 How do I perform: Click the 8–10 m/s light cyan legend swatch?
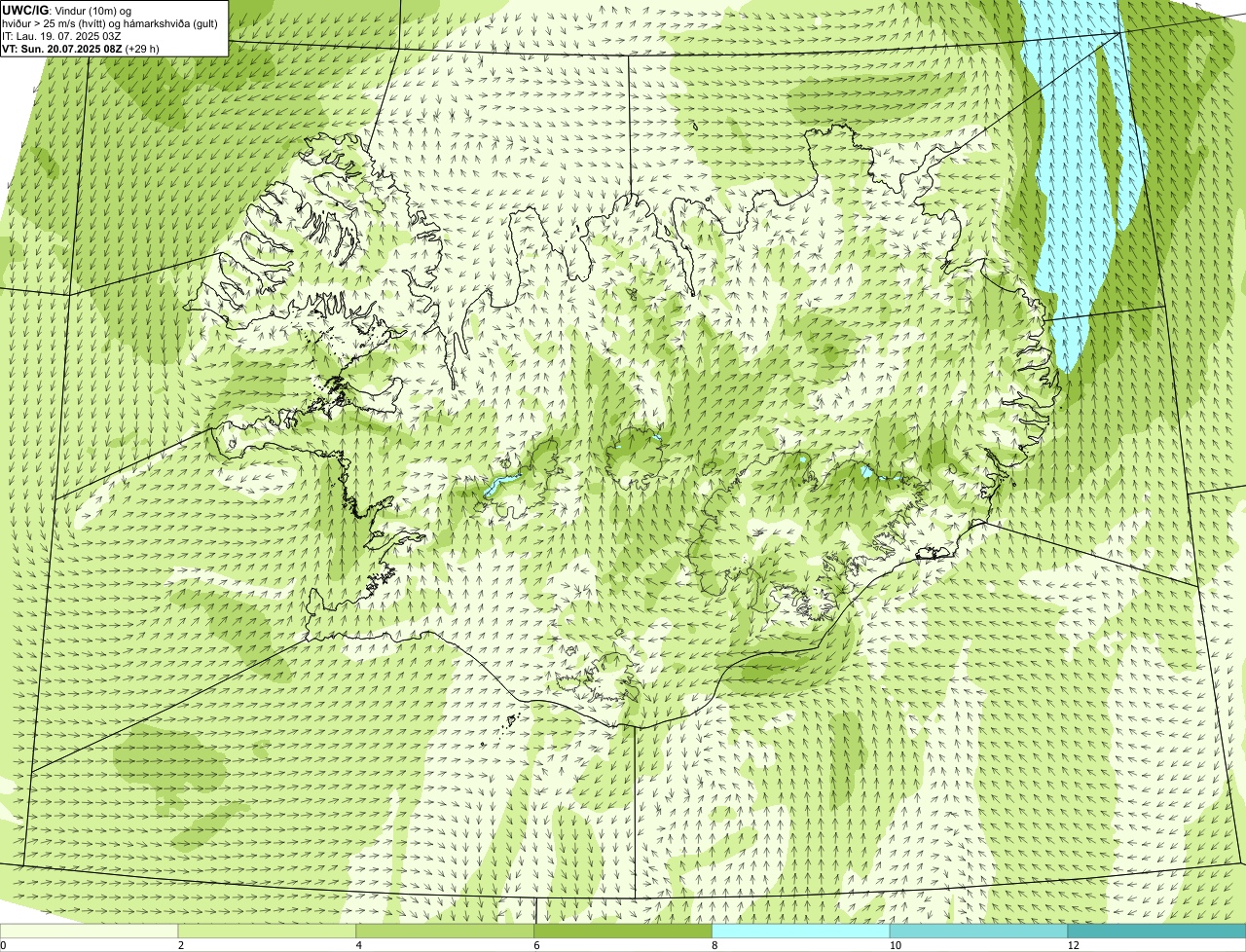pyautogui.click(x=801, y=931)
